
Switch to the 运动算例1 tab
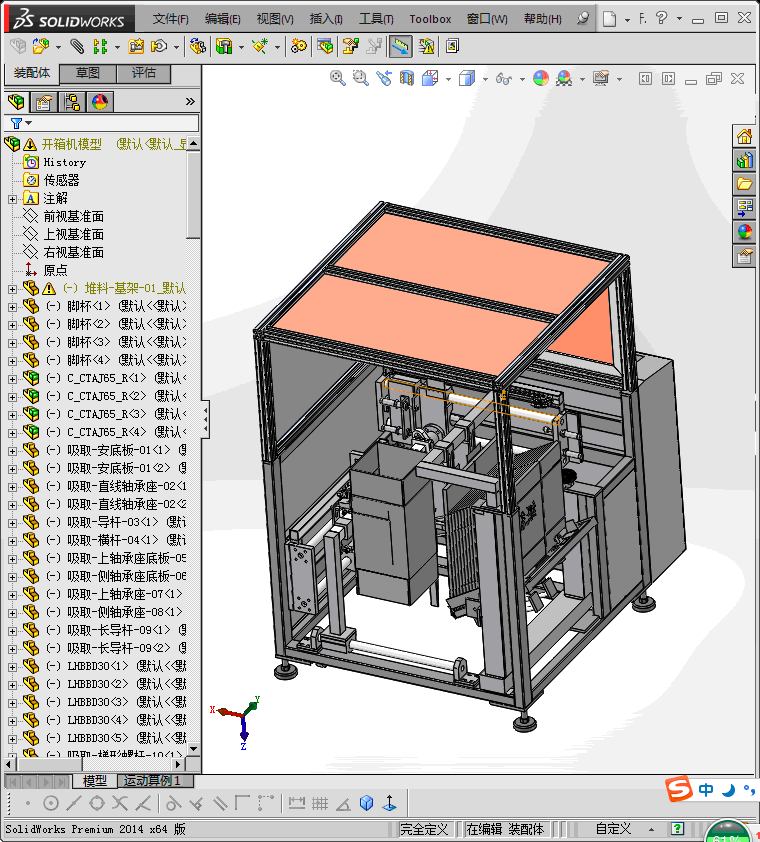[x=151, y=781]
